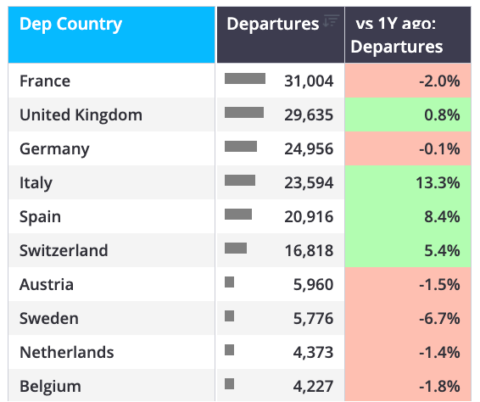Select the Austria row label
Image resolution: width=480 pixels, height=402 pixels.
point(47,285)
